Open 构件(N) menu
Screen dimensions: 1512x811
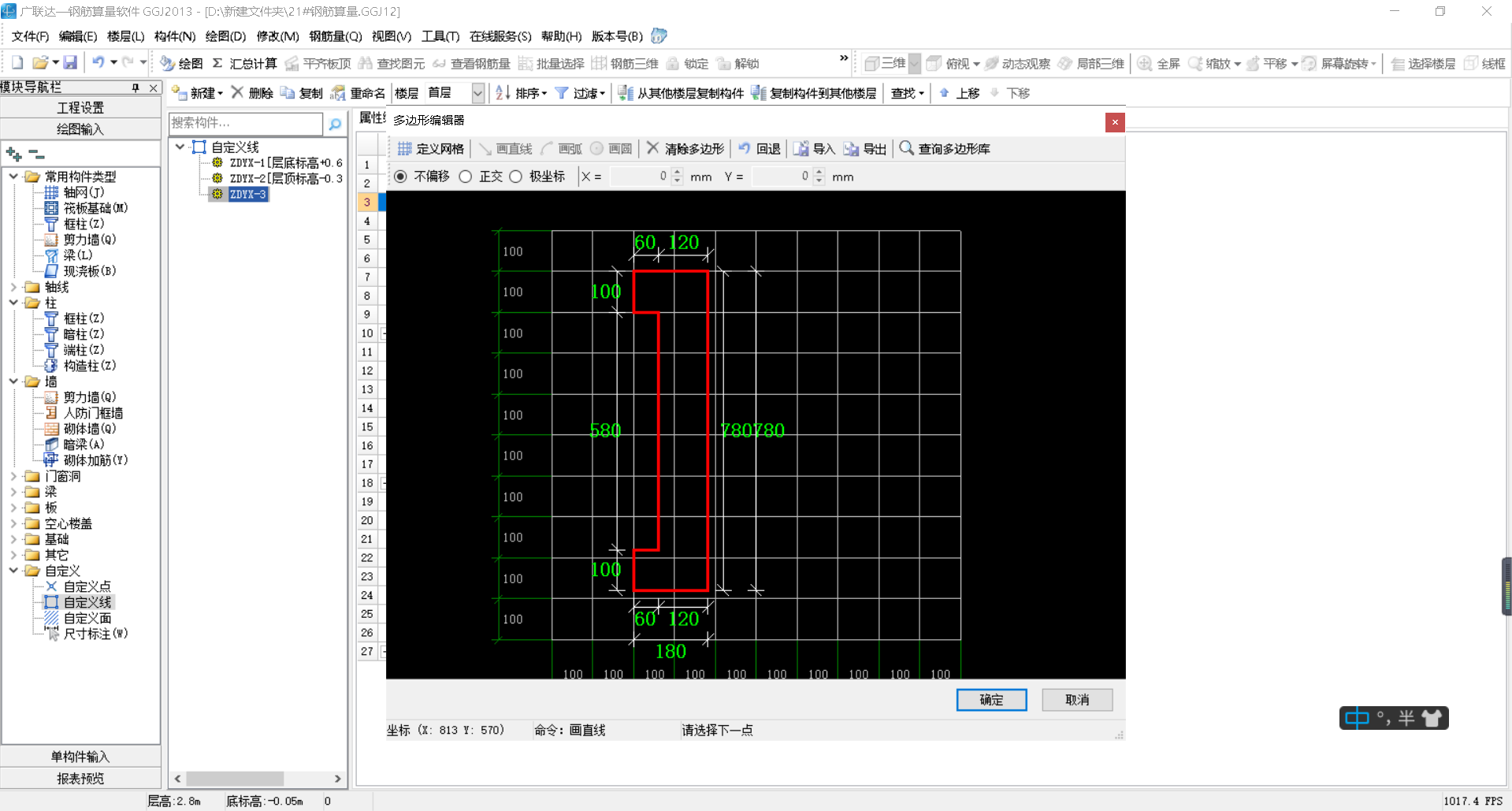point(175,36)
